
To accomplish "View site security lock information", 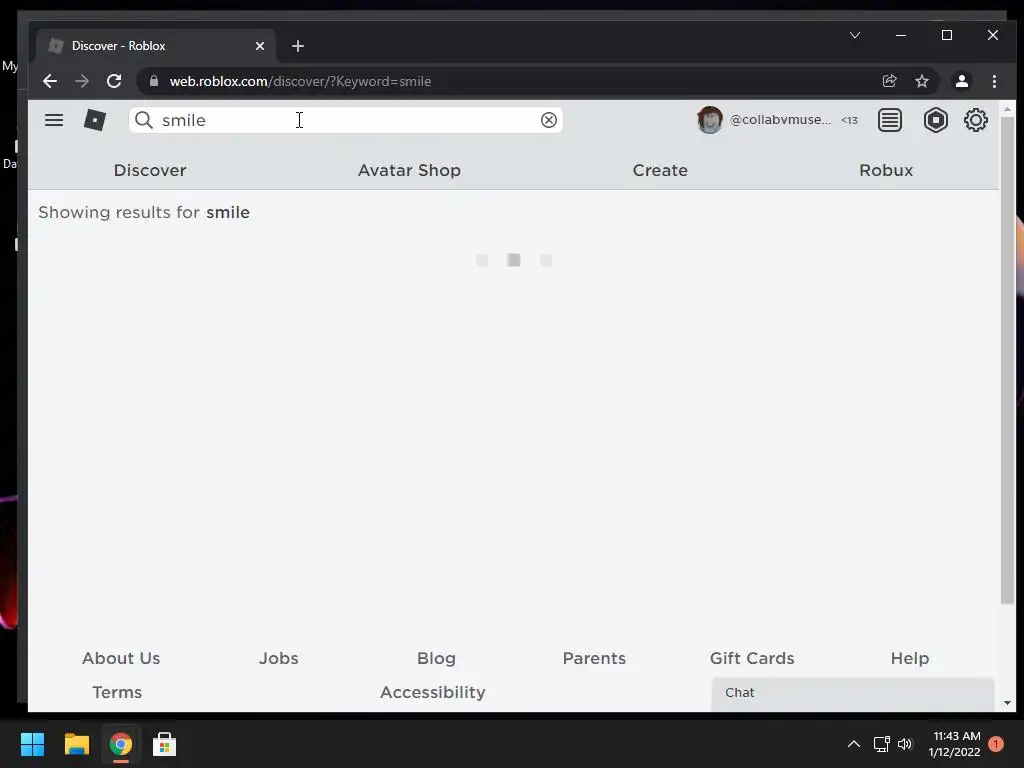I will [153, 81].
